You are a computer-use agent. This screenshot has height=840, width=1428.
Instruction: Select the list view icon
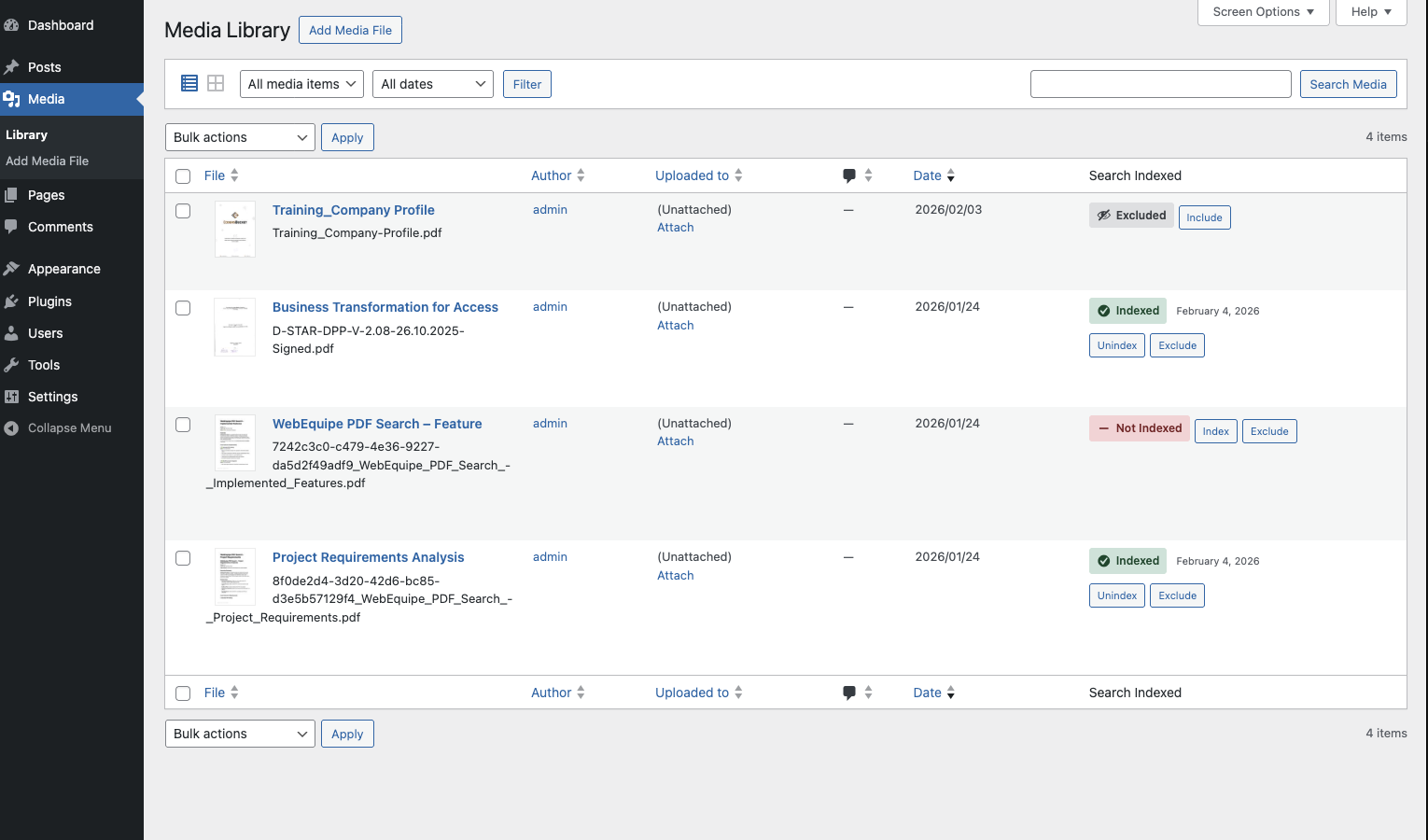pyautogui.click(x=189, y=83)
